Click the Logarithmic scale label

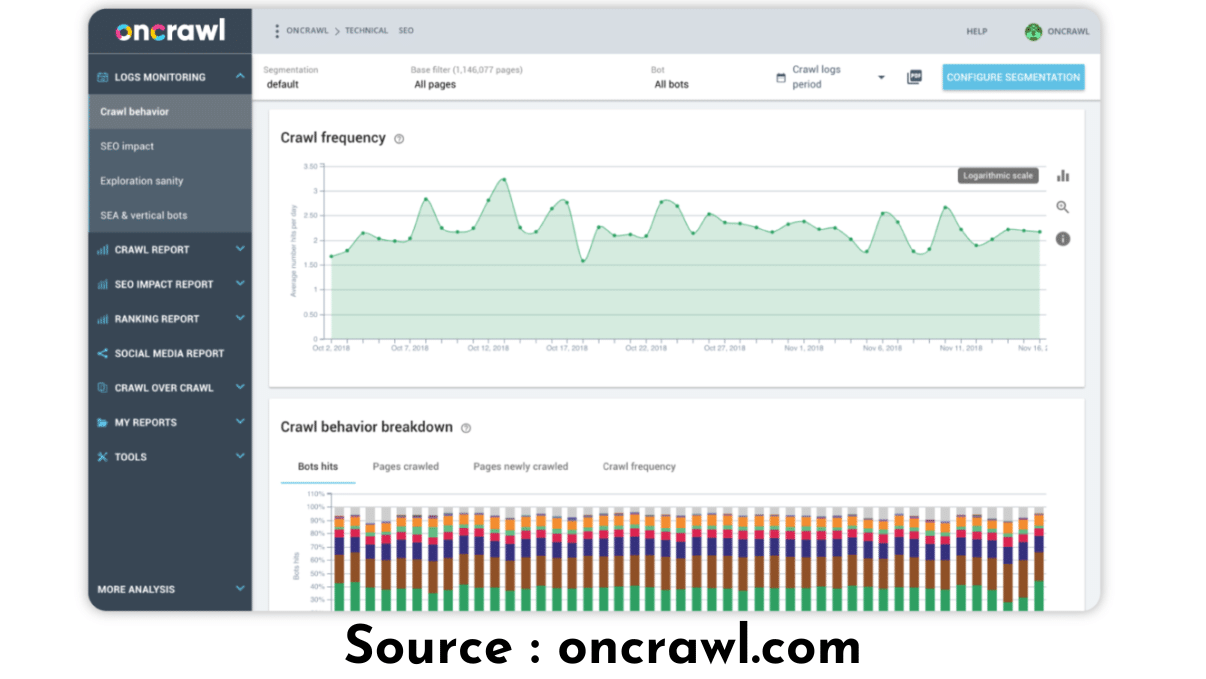click(x=998, y=176)
